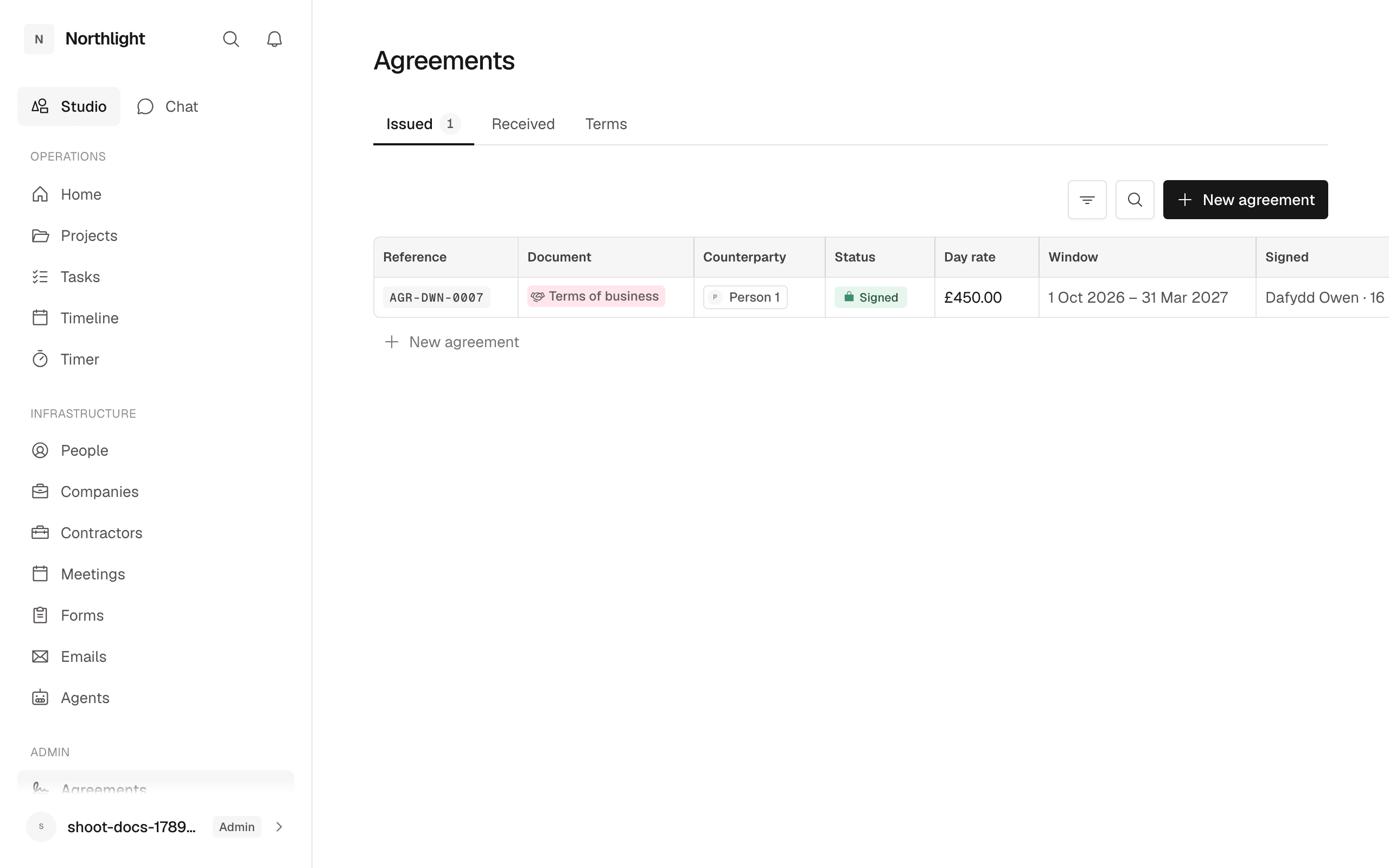Go to People in Infrastructure

[156, 450]
